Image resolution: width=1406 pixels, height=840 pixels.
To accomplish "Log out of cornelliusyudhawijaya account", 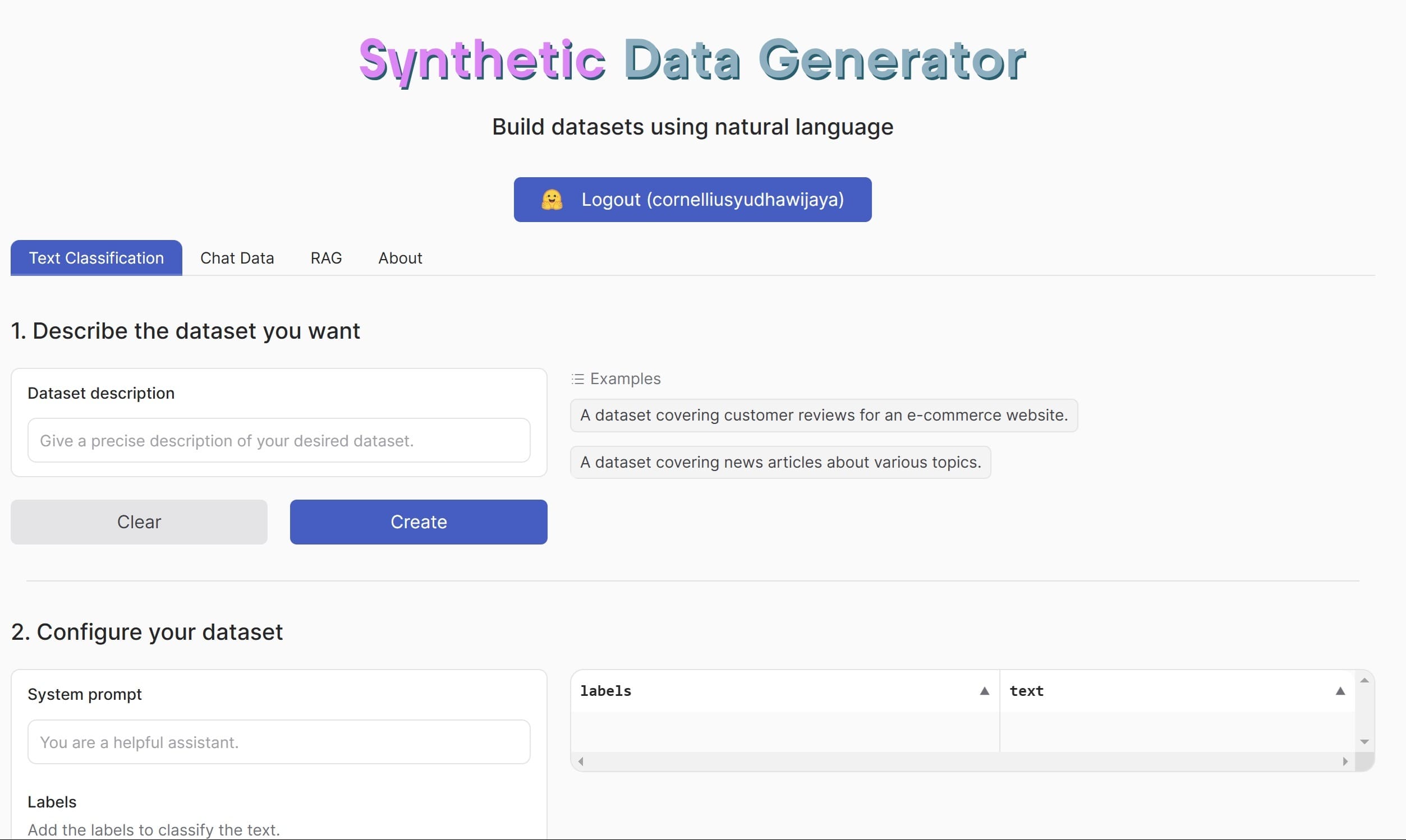I will pos(692,199).
